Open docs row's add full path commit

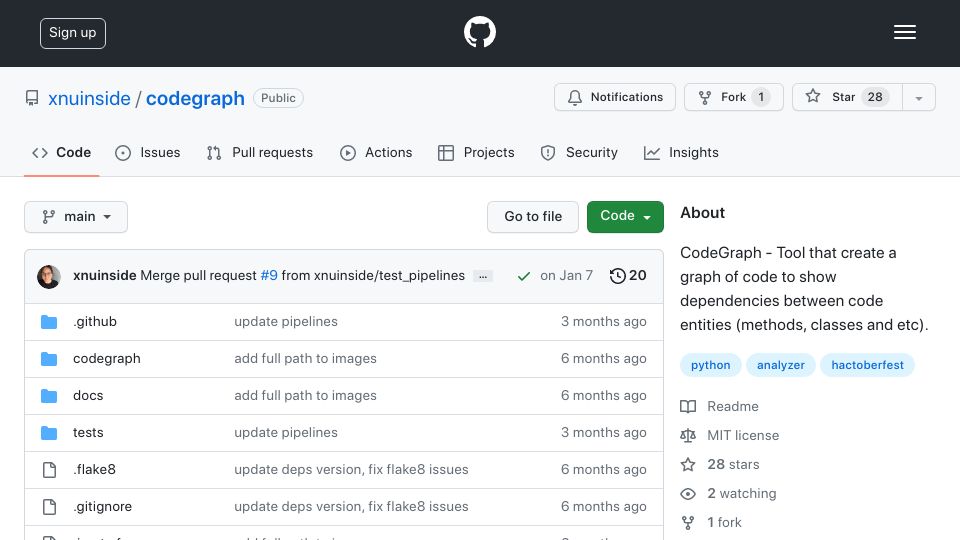click(x=306, y=396)
